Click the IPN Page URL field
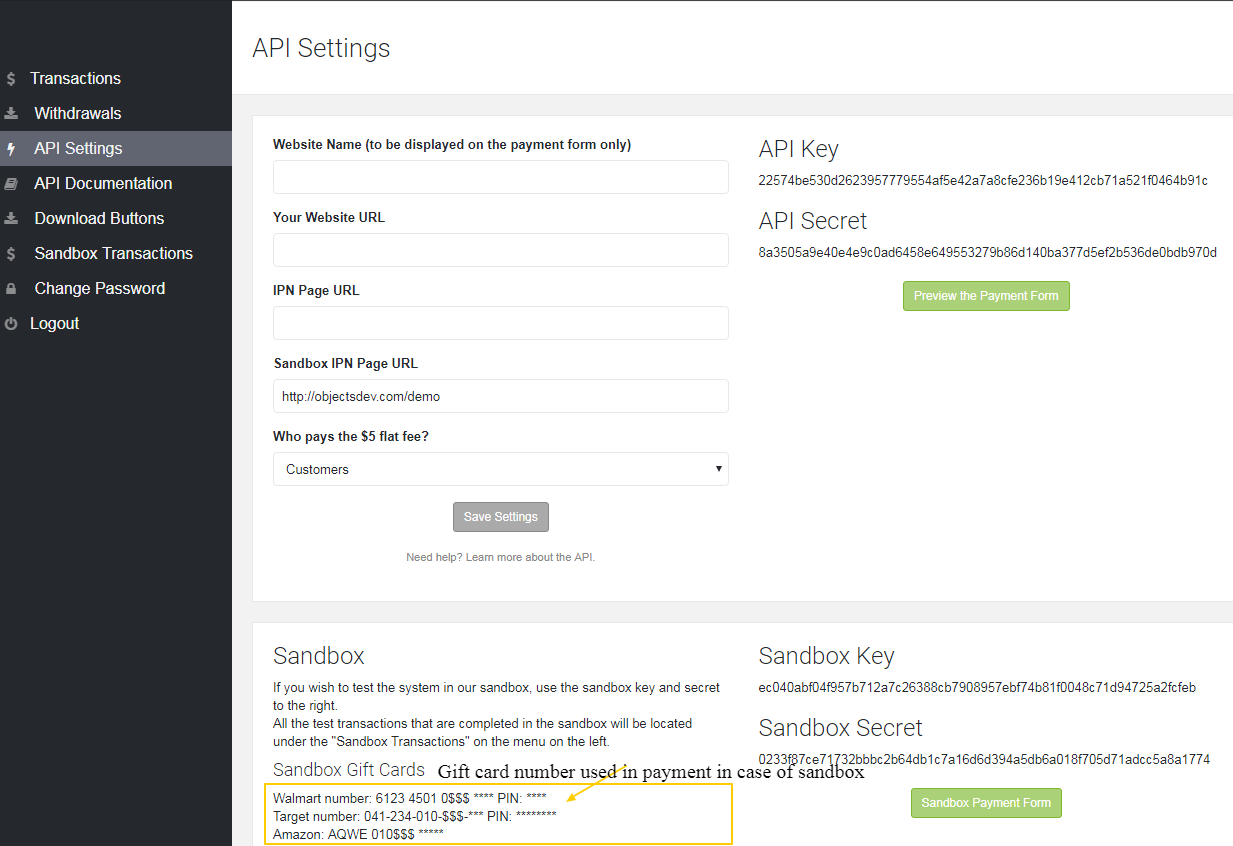This screenshot has height=846, width=1233. [x=501, y=323]
